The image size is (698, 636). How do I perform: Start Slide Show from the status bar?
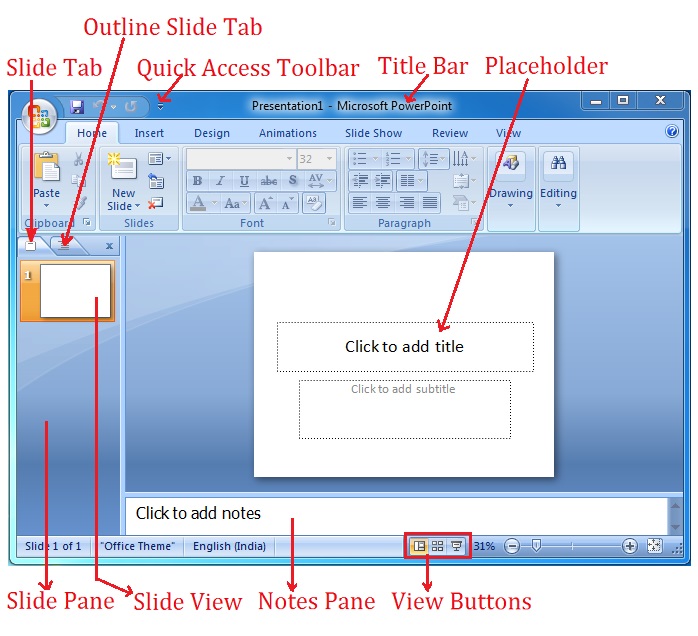point(457,546)
